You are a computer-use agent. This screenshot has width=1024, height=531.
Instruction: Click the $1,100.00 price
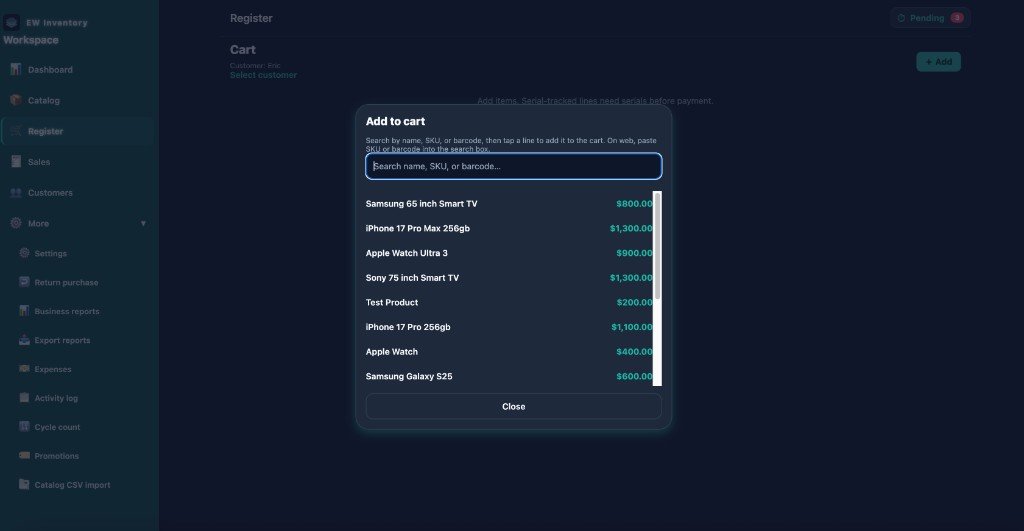632,327
